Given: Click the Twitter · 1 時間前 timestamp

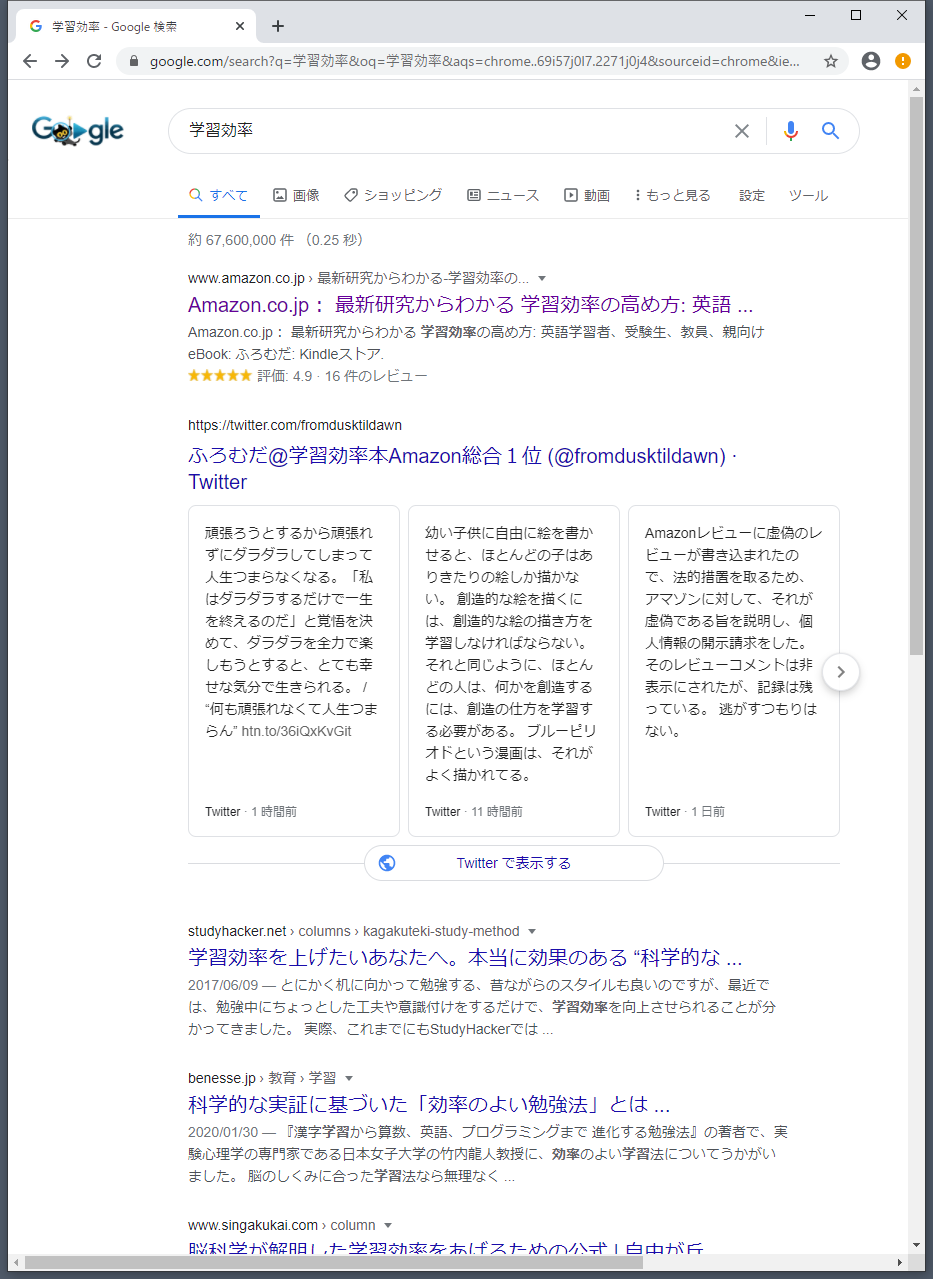Looking at the screenshot, I should tap(251, 812).
